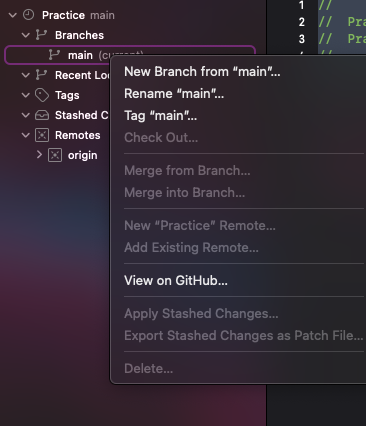Click the Stashed Changes tray icon
This screenshot has width=366, height=426.
tap(42, 115)
